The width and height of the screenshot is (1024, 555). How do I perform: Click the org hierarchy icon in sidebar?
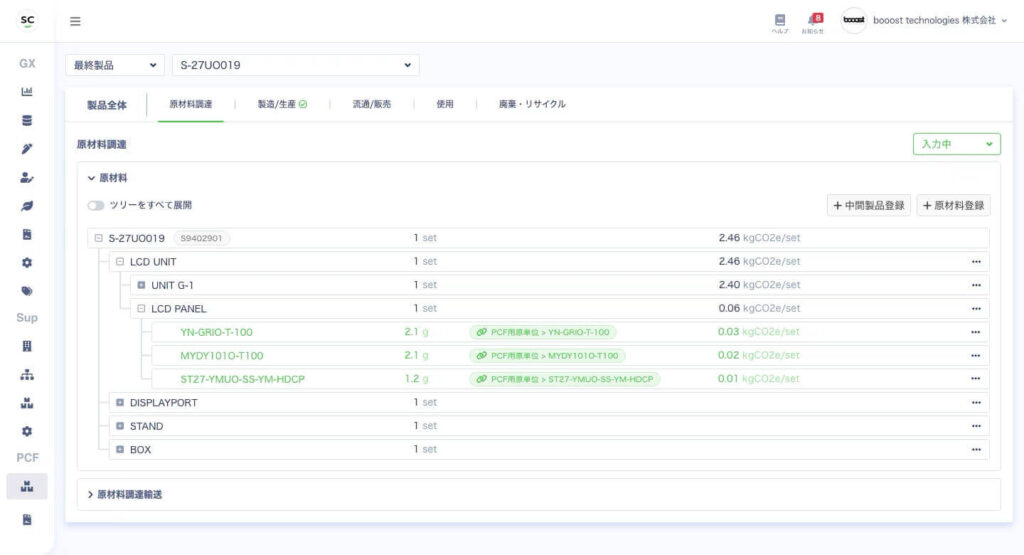pos(27,375)
